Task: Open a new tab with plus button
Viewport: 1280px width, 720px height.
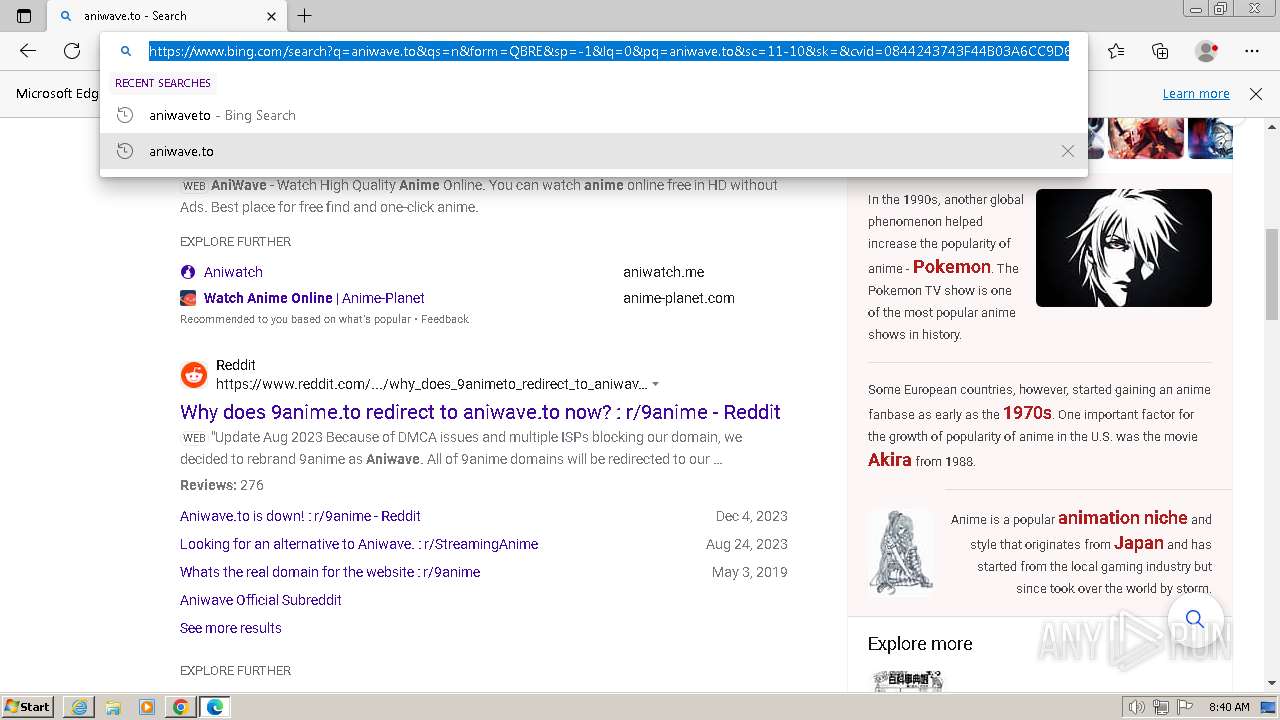Action: click(x=305, y=15)
